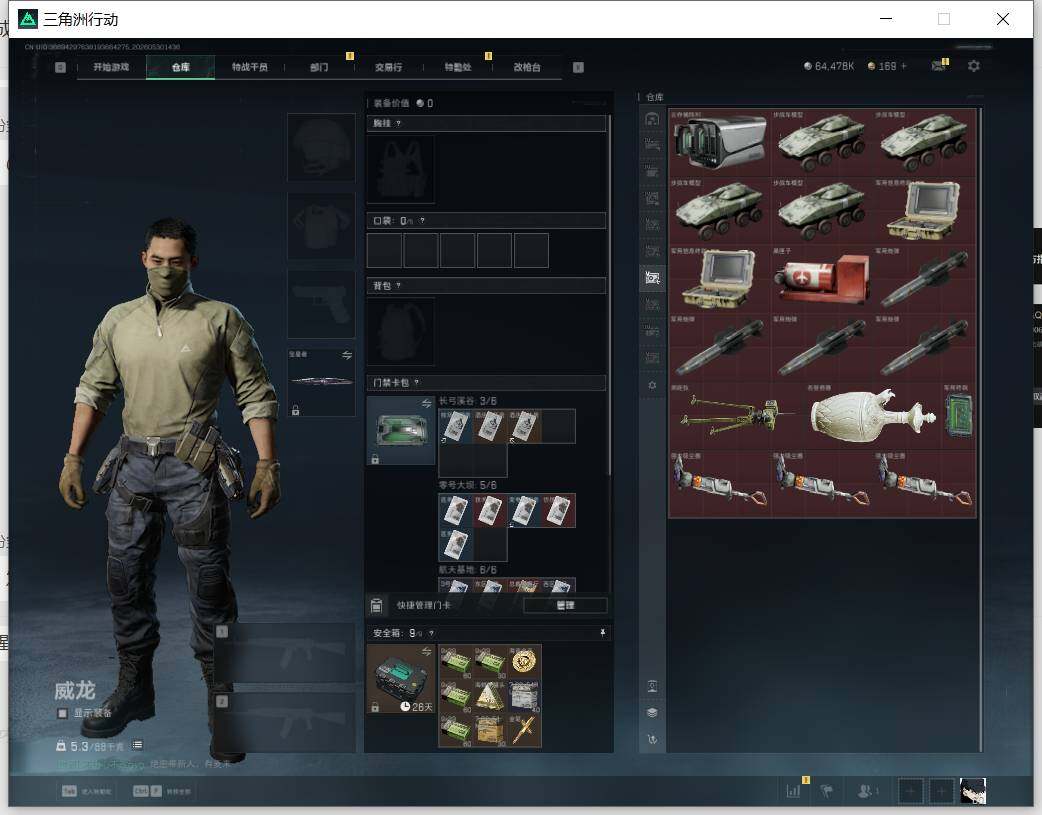Go to the 交易行 tab
The image size is (1042, 815).
point(388,67)
